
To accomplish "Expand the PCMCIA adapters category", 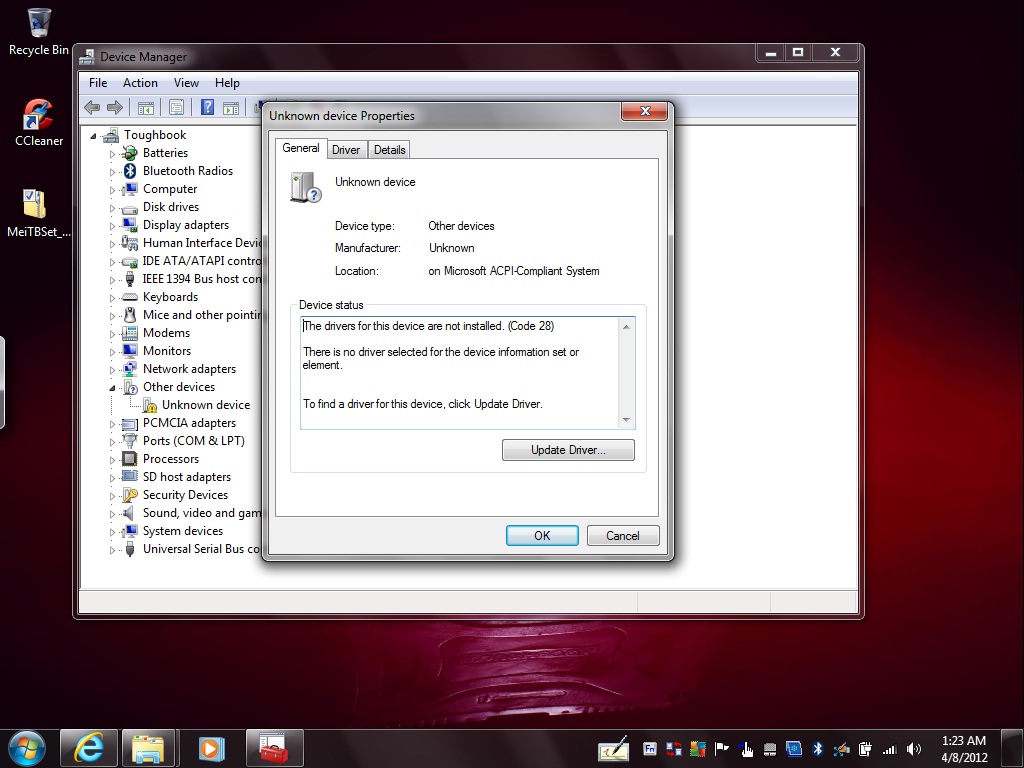I will (112, 424).
